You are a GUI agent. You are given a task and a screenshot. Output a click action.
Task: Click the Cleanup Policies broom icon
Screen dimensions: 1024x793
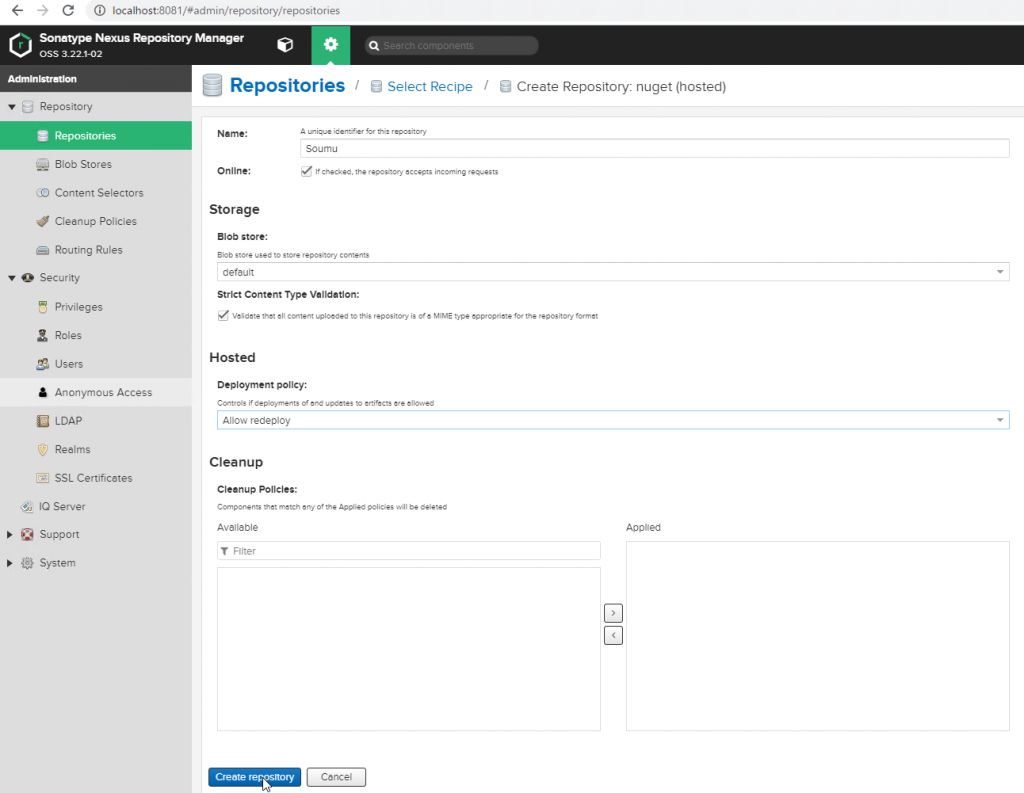42,221
